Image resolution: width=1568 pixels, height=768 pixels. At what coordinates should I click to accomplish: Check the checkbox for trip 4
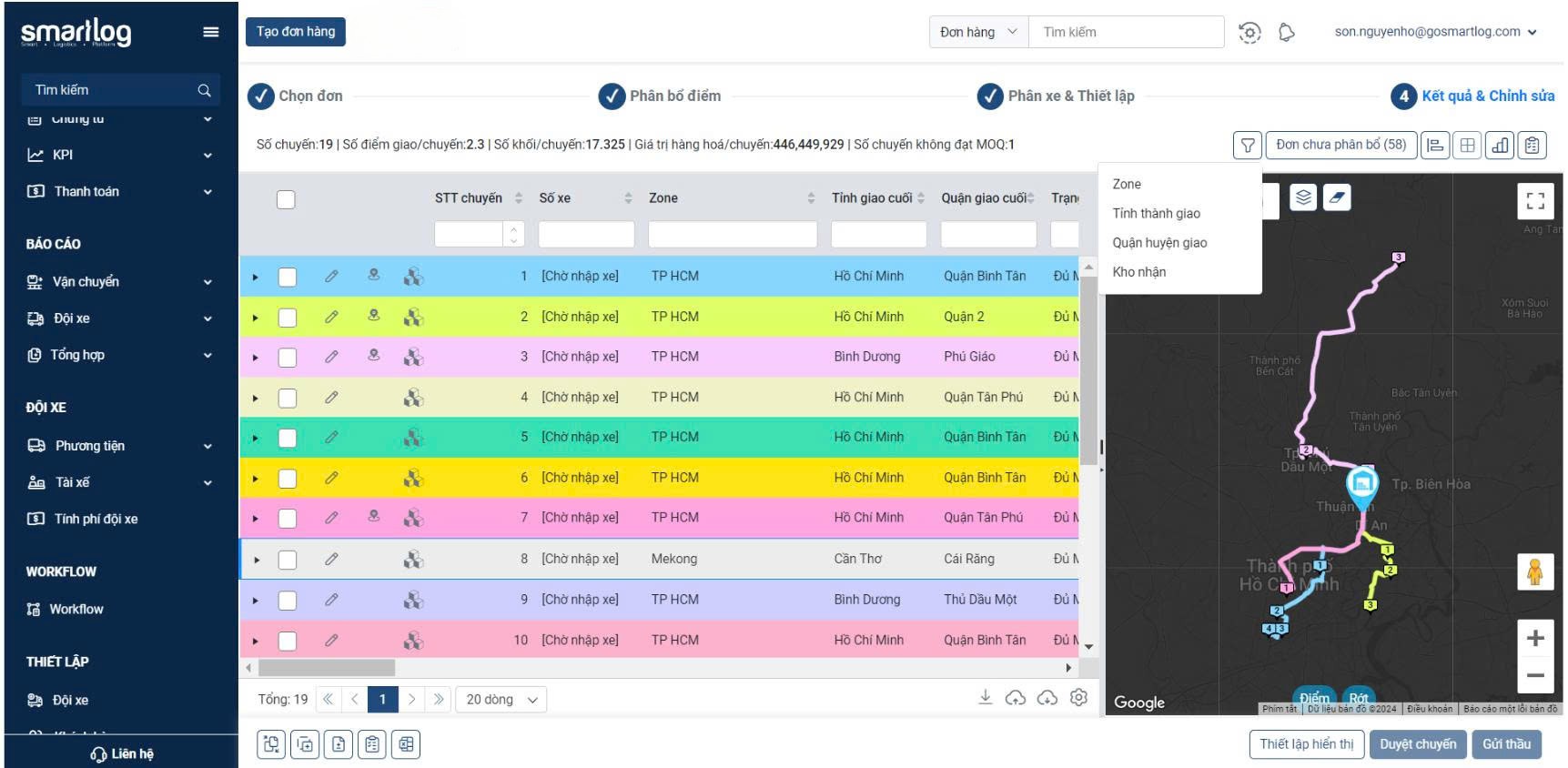[x=287, y=398]
